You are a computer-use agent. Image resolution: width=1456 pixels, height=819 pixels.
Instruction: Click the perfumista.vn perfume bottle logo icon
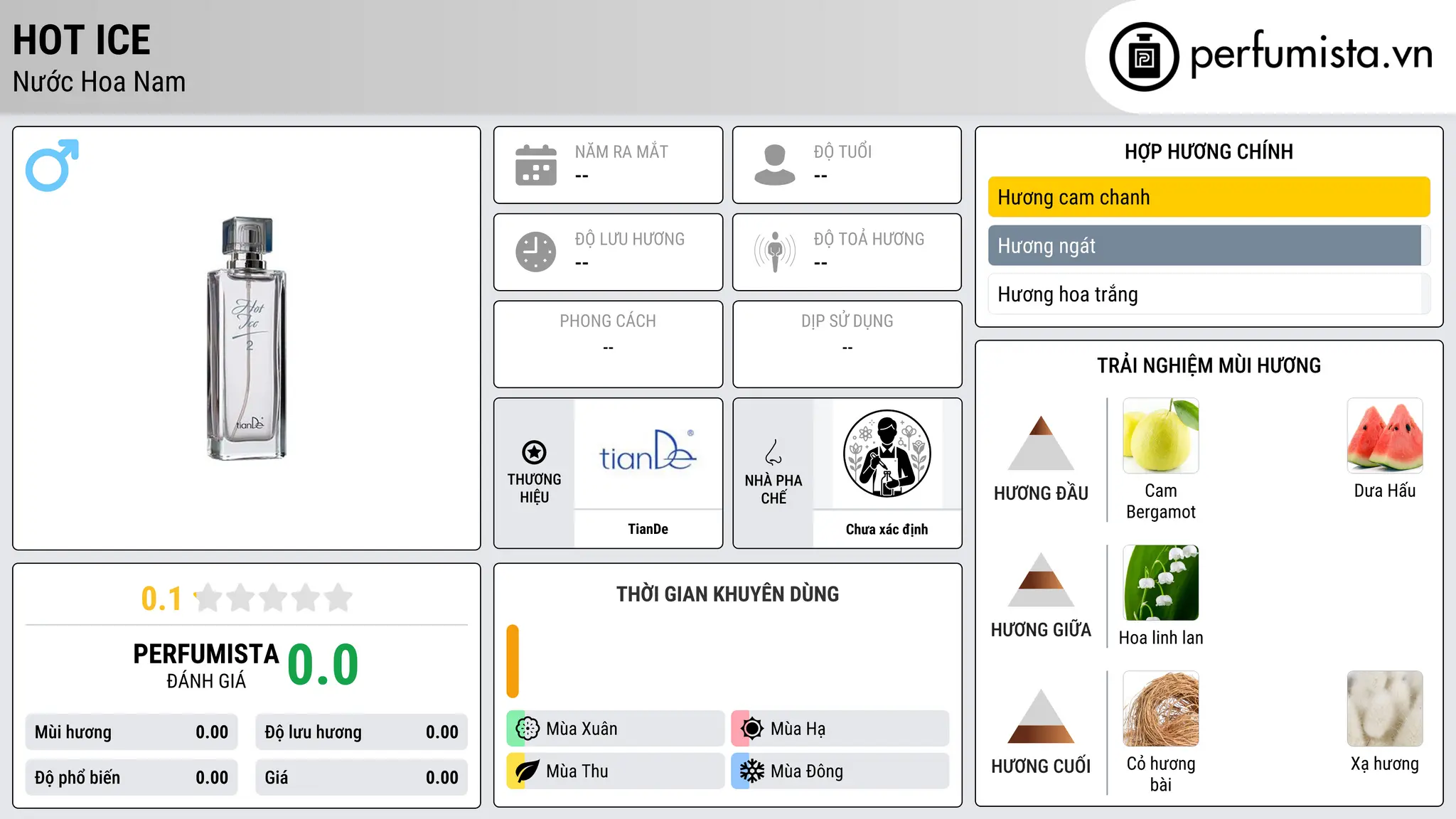pyautogui.click(x=1144, y=57)
